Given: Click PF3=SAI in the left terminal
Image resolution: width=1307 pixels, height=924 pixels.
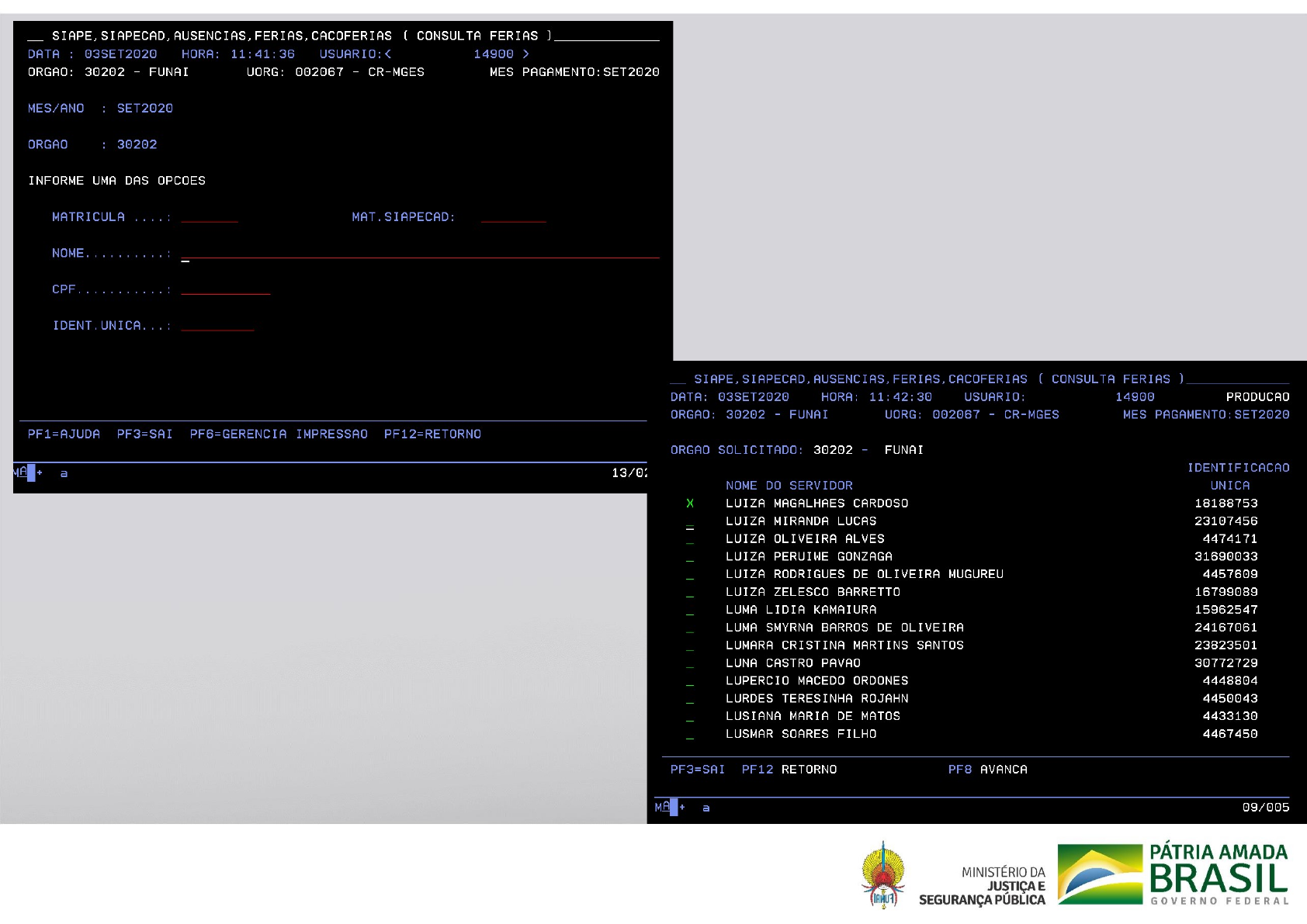Looking at the screenshot, I should point(144,434).
